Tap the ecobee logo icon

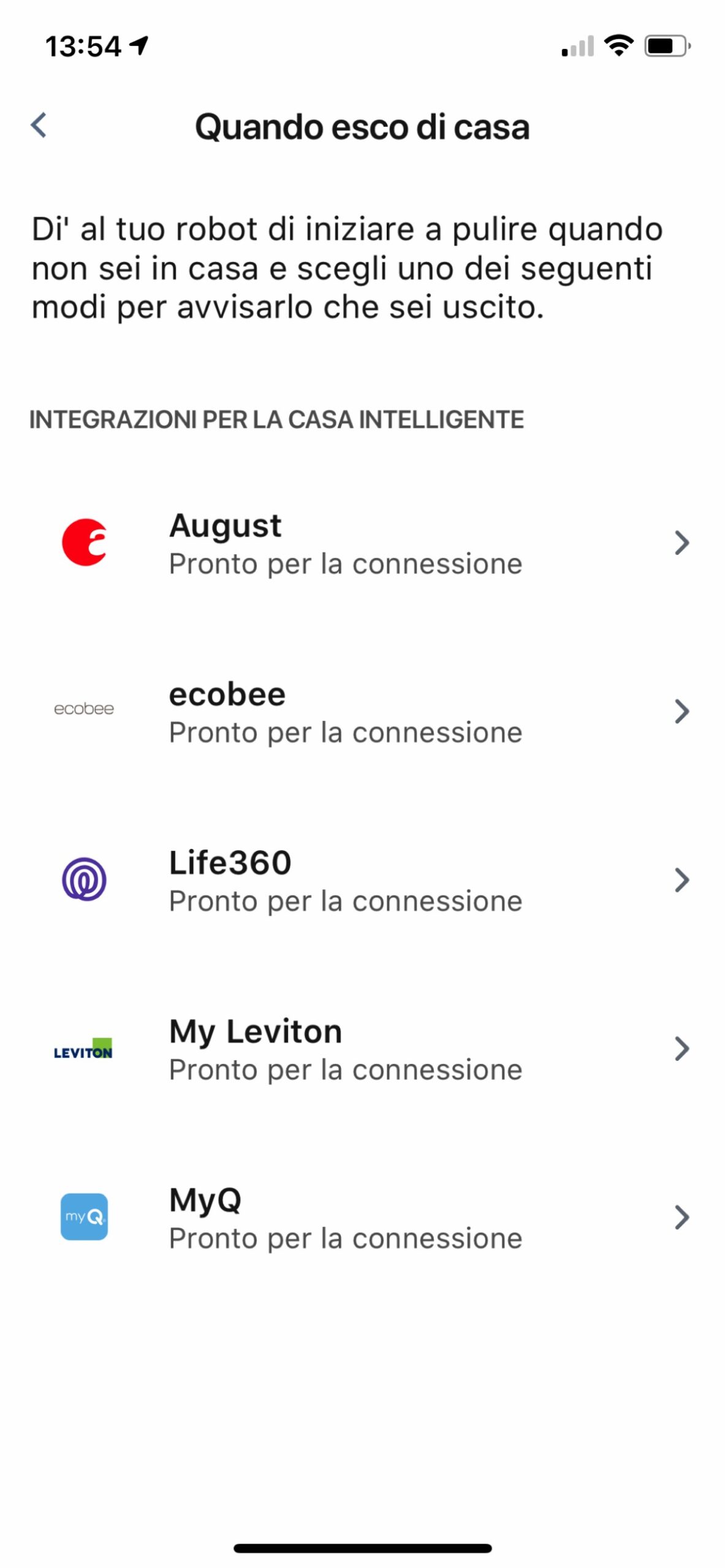click(84, 709)
